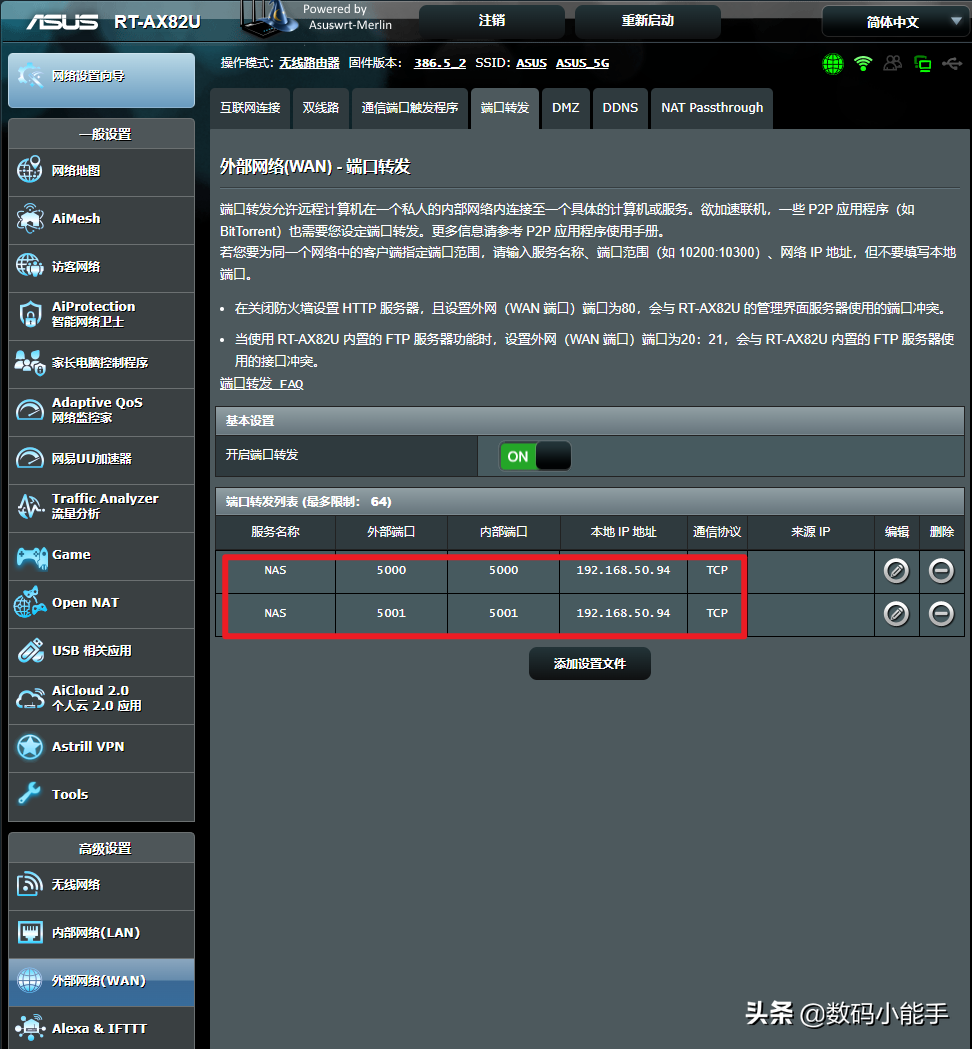The width and height of the screenshot is (972, 1049).
Task: Click internal port cell 5000
Action: tap(504, 570)
